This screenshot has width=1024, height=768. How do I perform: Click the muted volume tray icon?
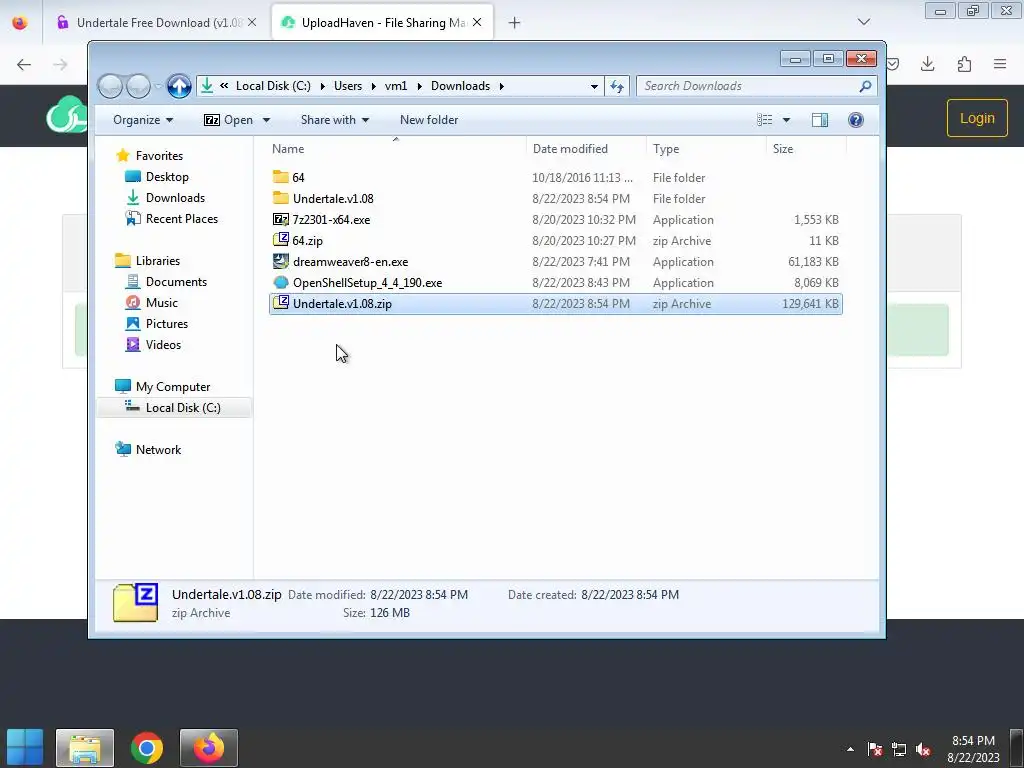click(x=923, y=749)
